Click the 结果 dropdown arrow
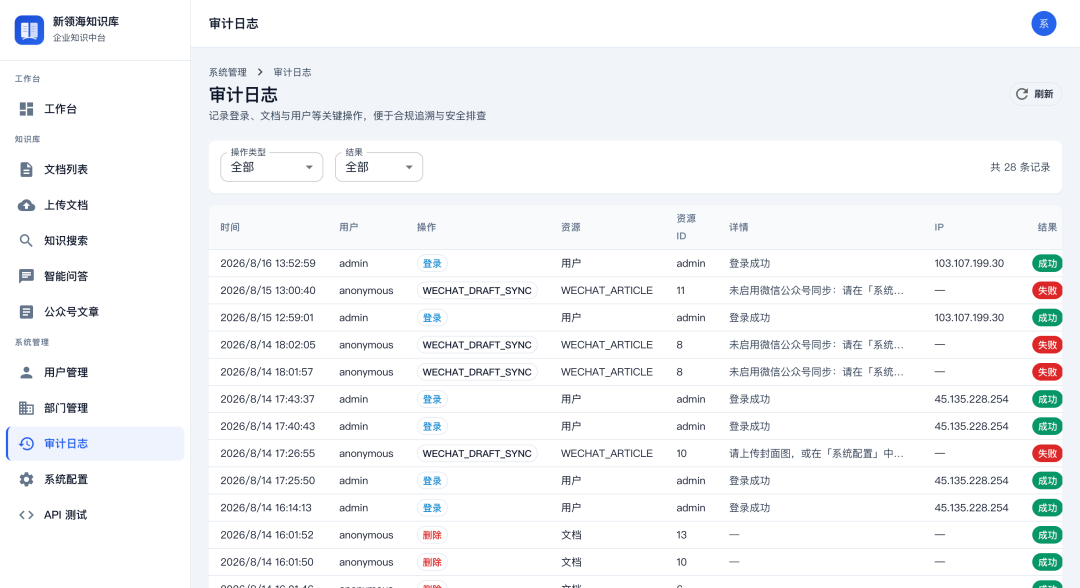 click(x=409, y=167)
